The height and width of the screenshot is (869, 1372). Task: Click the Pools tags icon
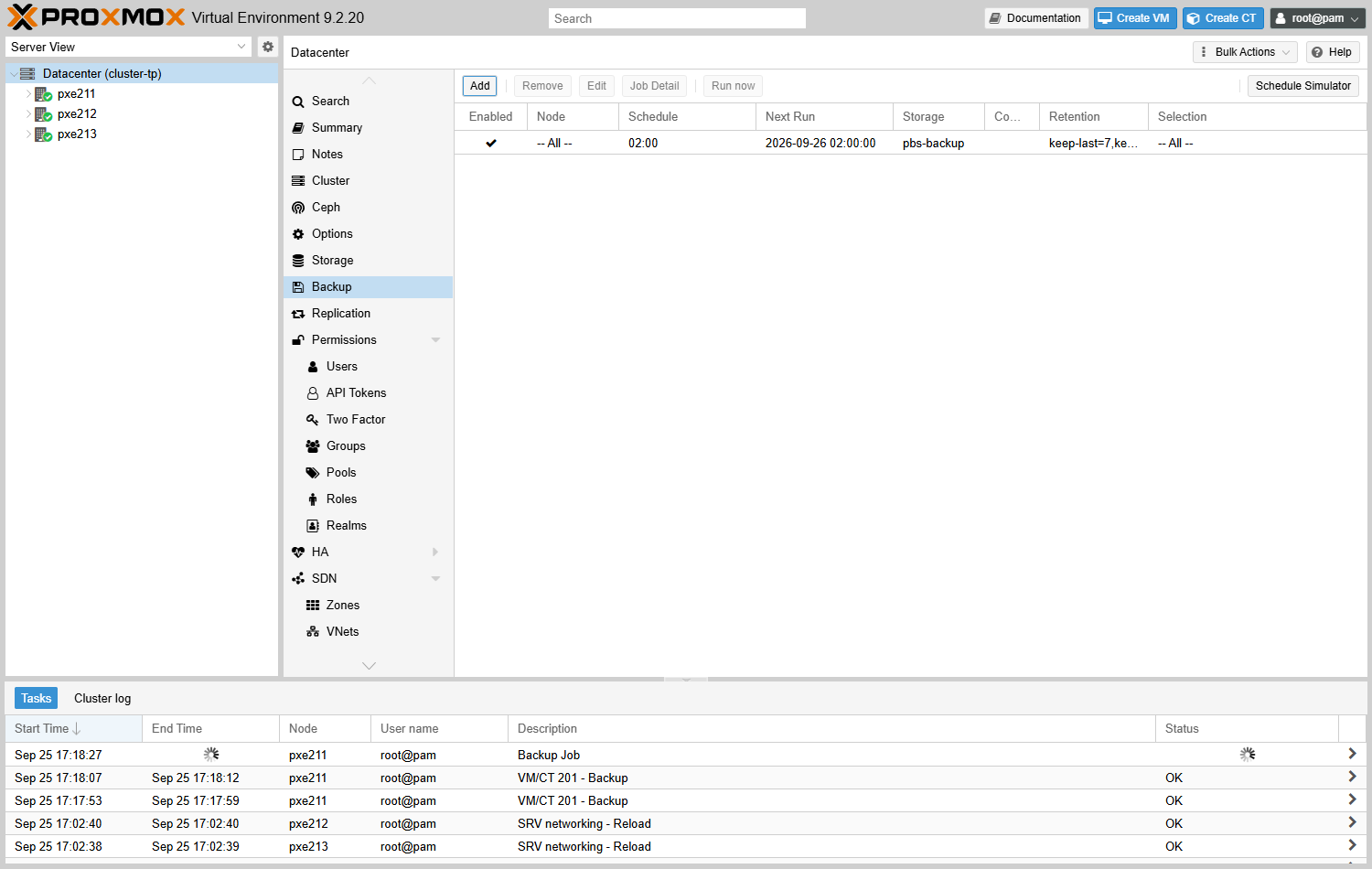coord(313,473)
